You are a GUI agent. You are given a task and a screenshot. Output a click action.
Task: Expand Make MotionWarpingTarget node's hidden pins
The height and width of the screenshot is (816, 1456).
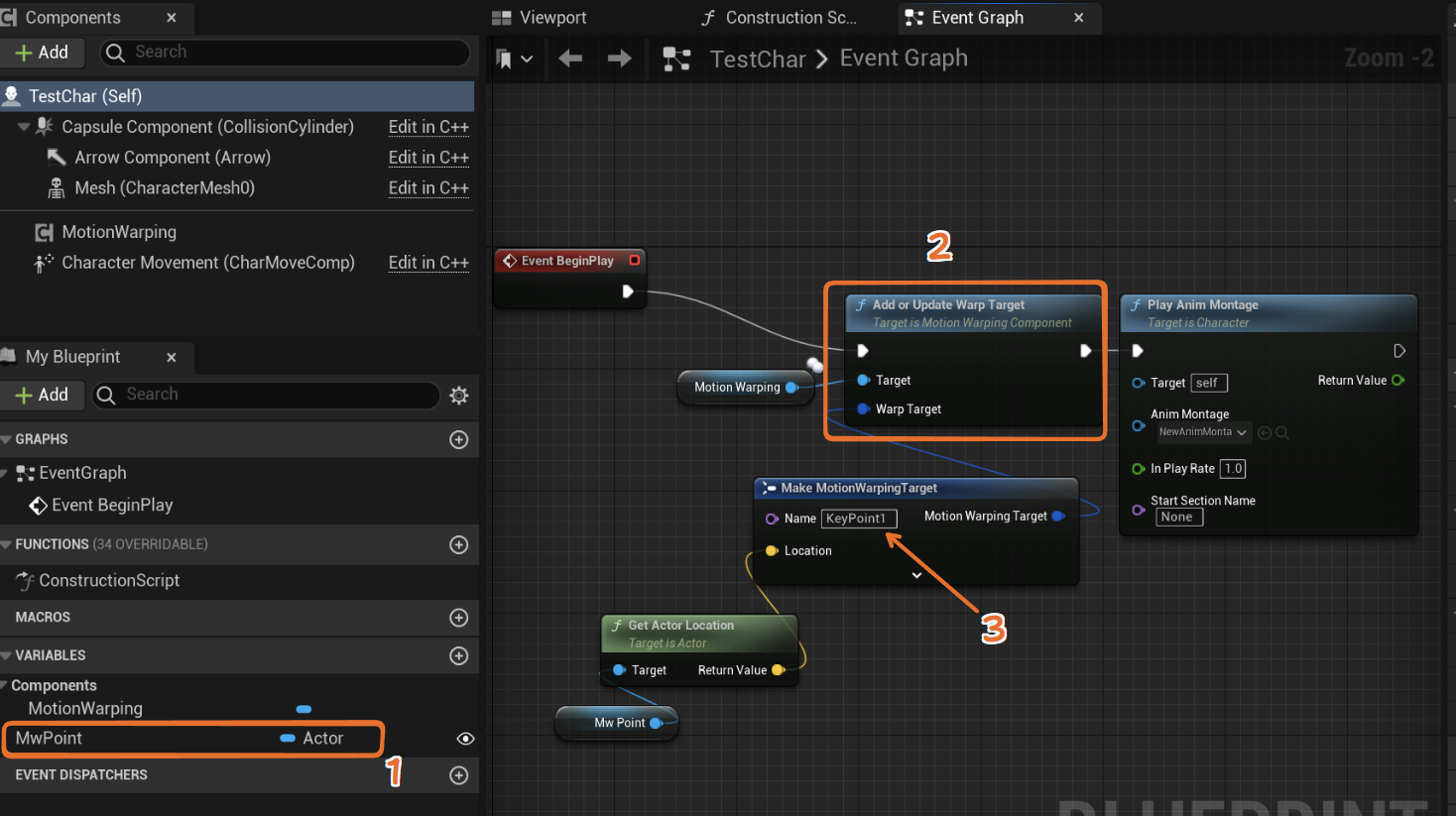(916, 575)
